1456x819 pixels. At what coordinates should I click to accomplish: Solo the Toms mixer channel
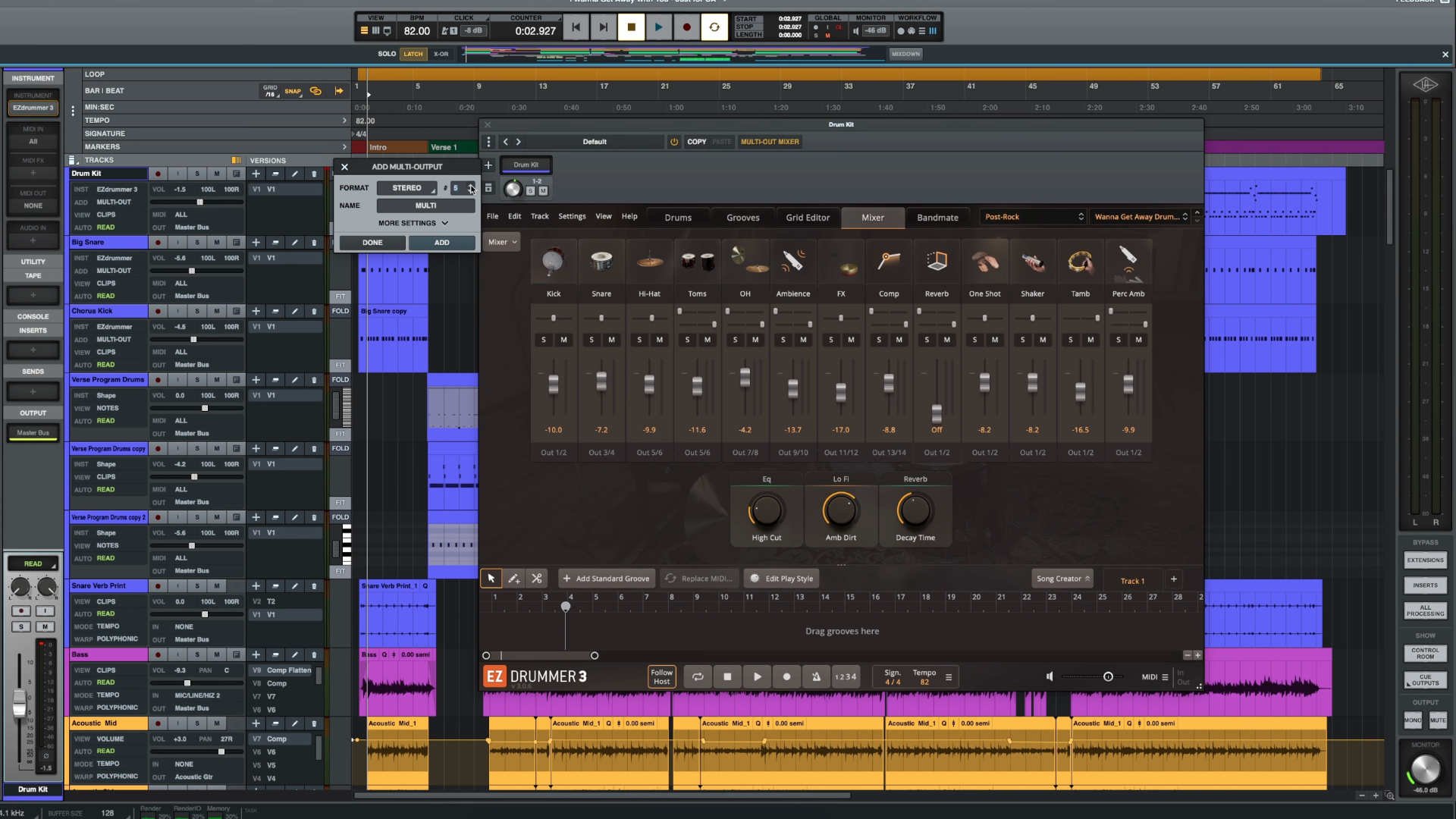tap(688, 340)
